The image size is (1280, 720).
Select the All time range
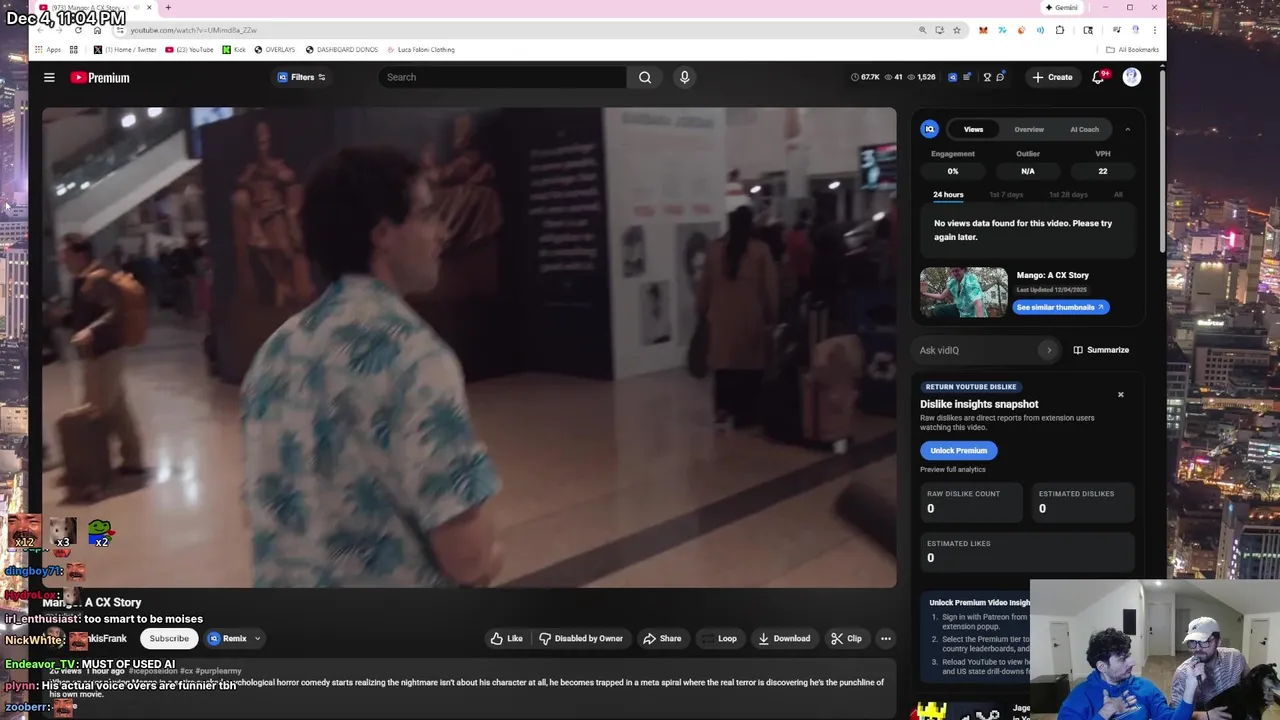pyautogui.click(x=1118, y=194)
